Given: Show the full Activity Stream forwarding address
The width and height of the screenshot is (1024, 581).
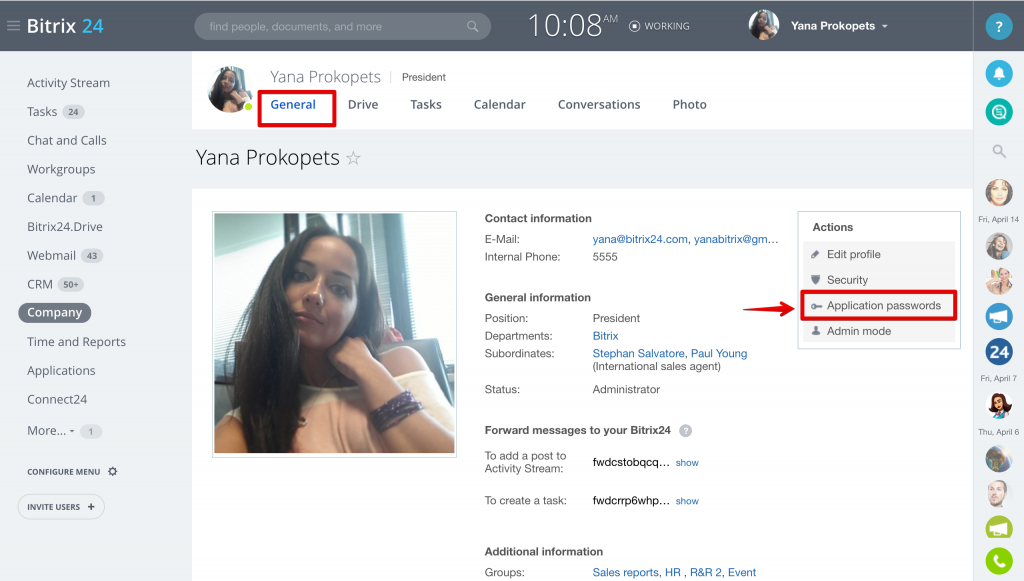Looking at the screenshot, I should 687,463.
